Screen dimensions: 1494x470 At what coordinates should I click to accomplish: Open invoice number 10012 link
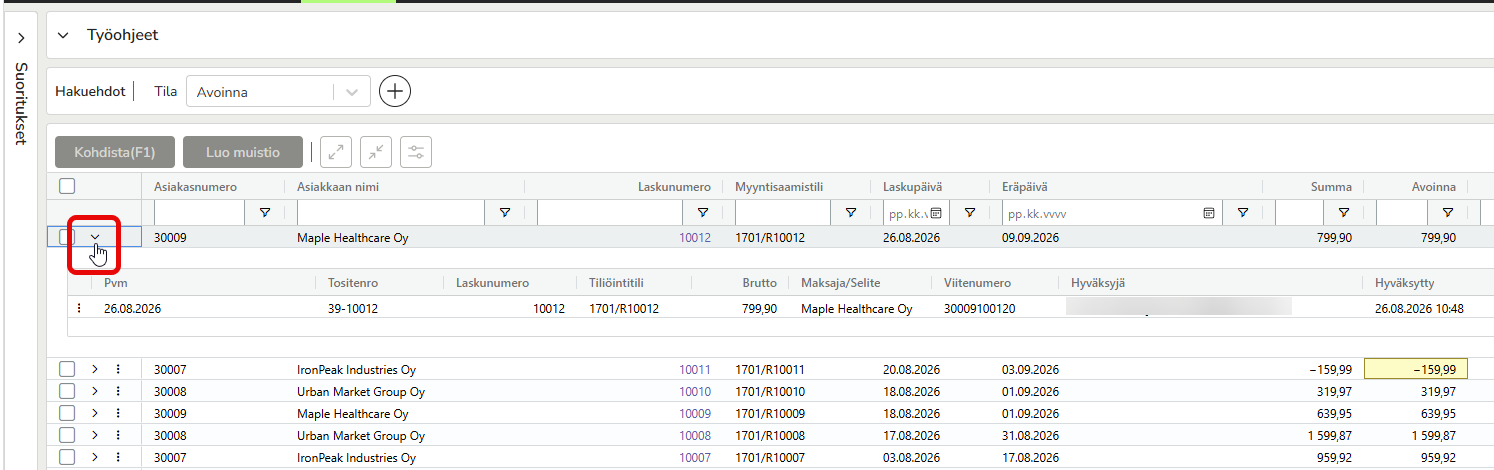coord(695,238)
